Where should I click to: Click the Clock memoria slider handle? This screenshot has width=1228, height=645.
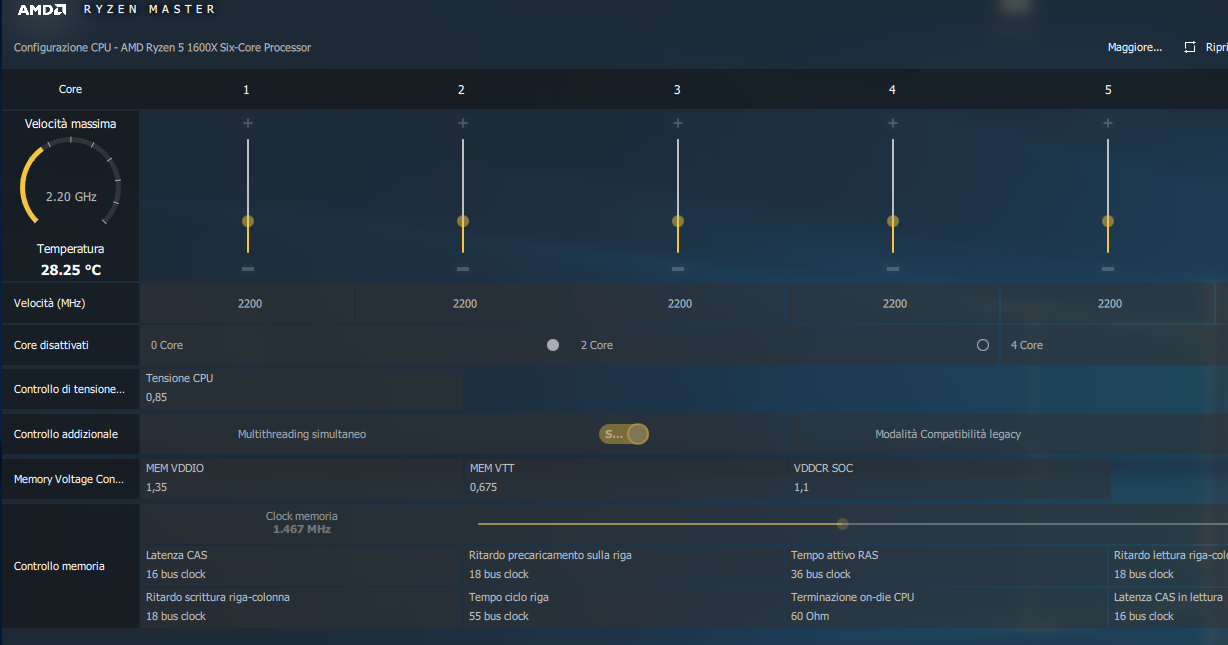pyautogui.click(x=842, y=524)
